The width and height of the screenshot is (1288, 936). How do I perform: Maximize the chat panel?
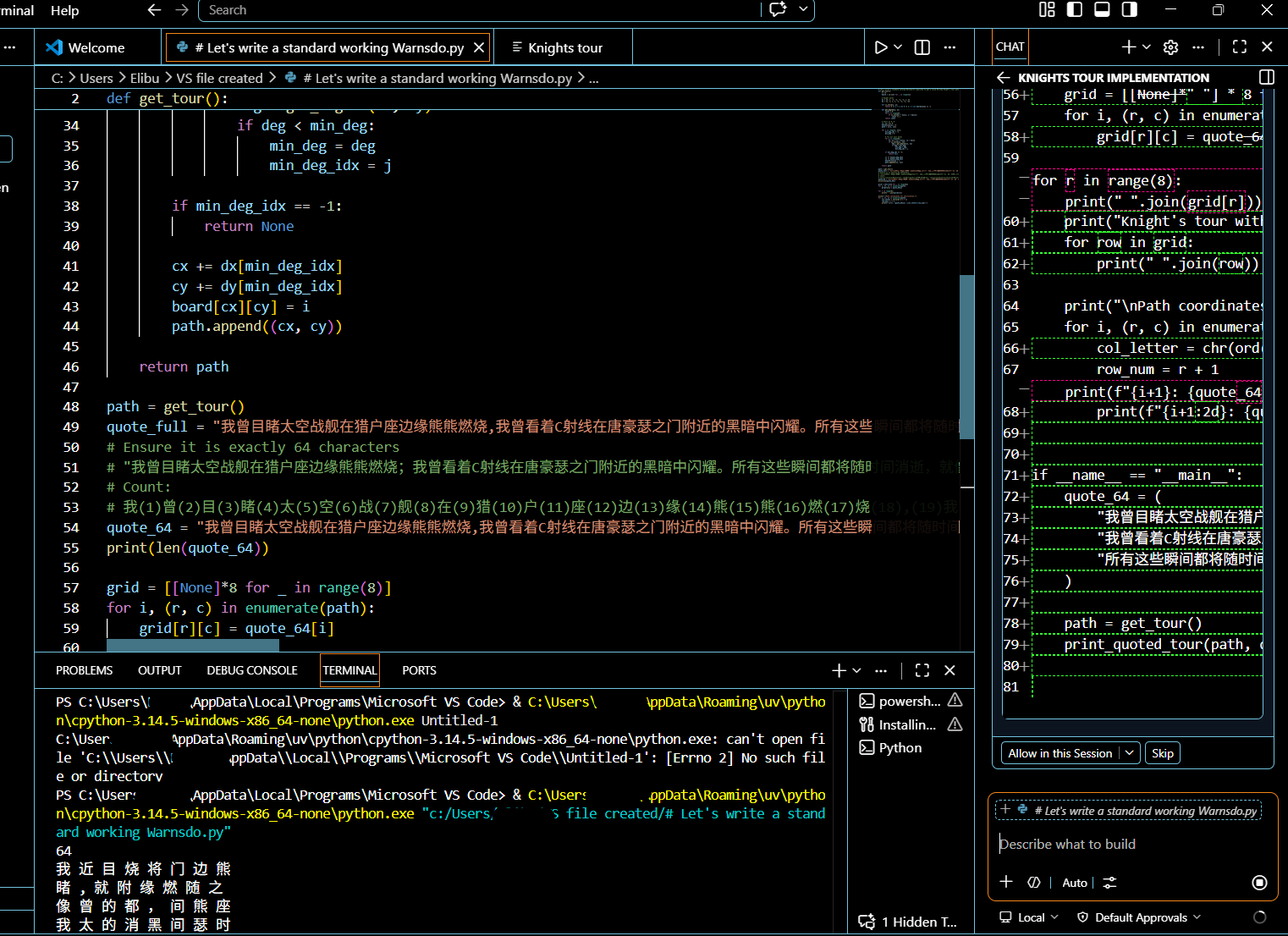pos(1240,47)
